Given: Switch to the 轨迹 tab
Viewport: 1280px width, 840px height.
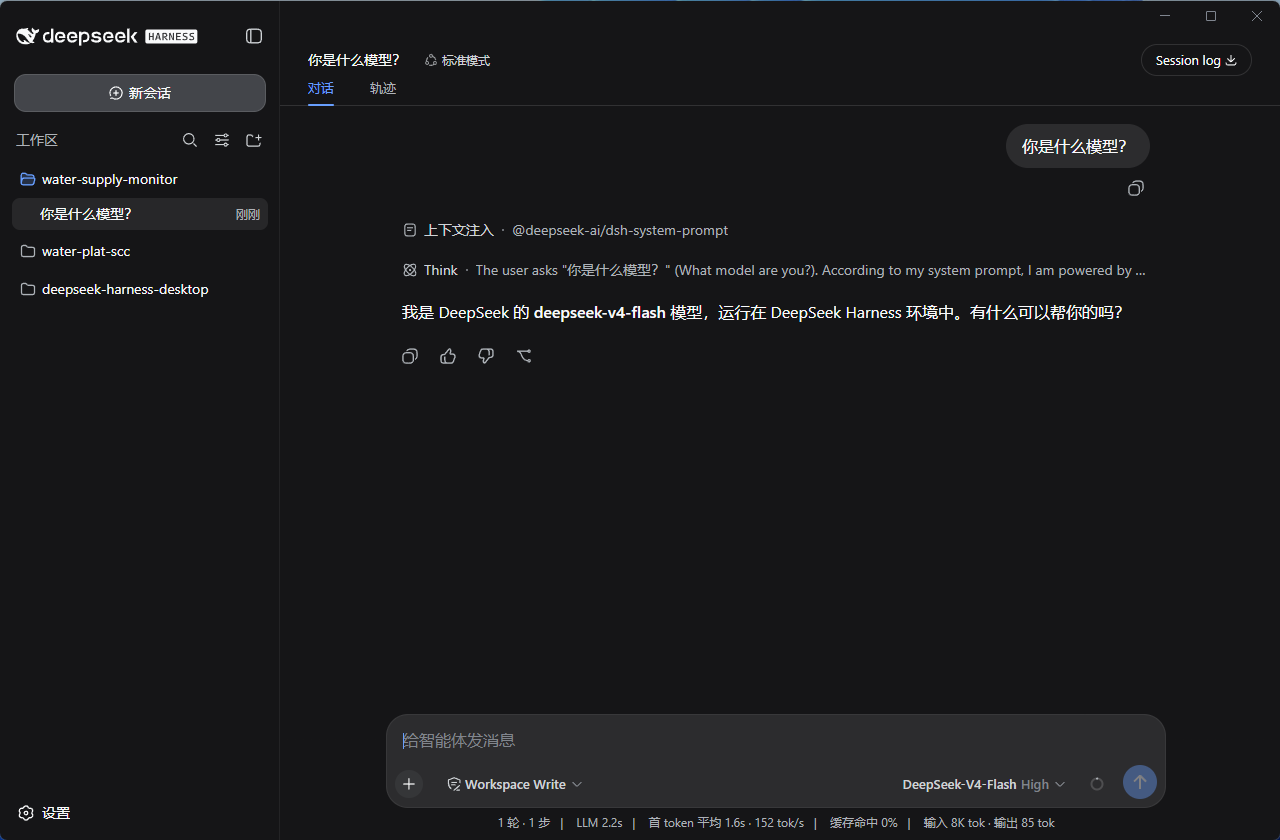Looking at the screenshot, I should click(383, 88).
